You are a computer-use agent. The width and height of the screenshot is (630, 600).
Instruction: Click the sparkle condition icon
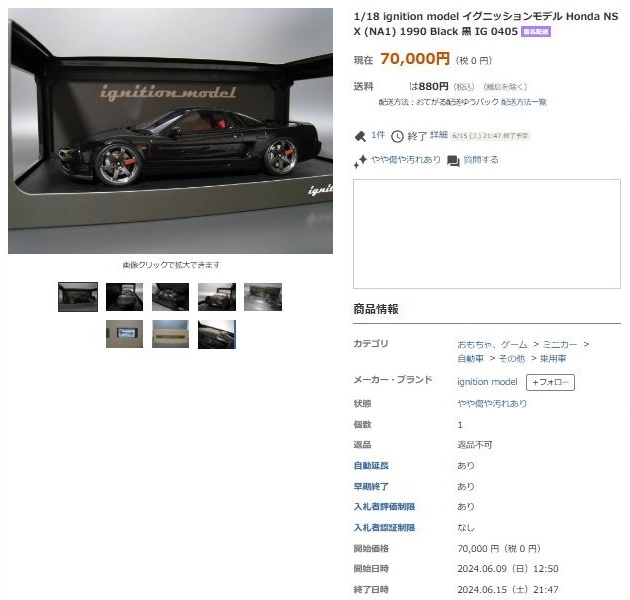tap(360, 161)
